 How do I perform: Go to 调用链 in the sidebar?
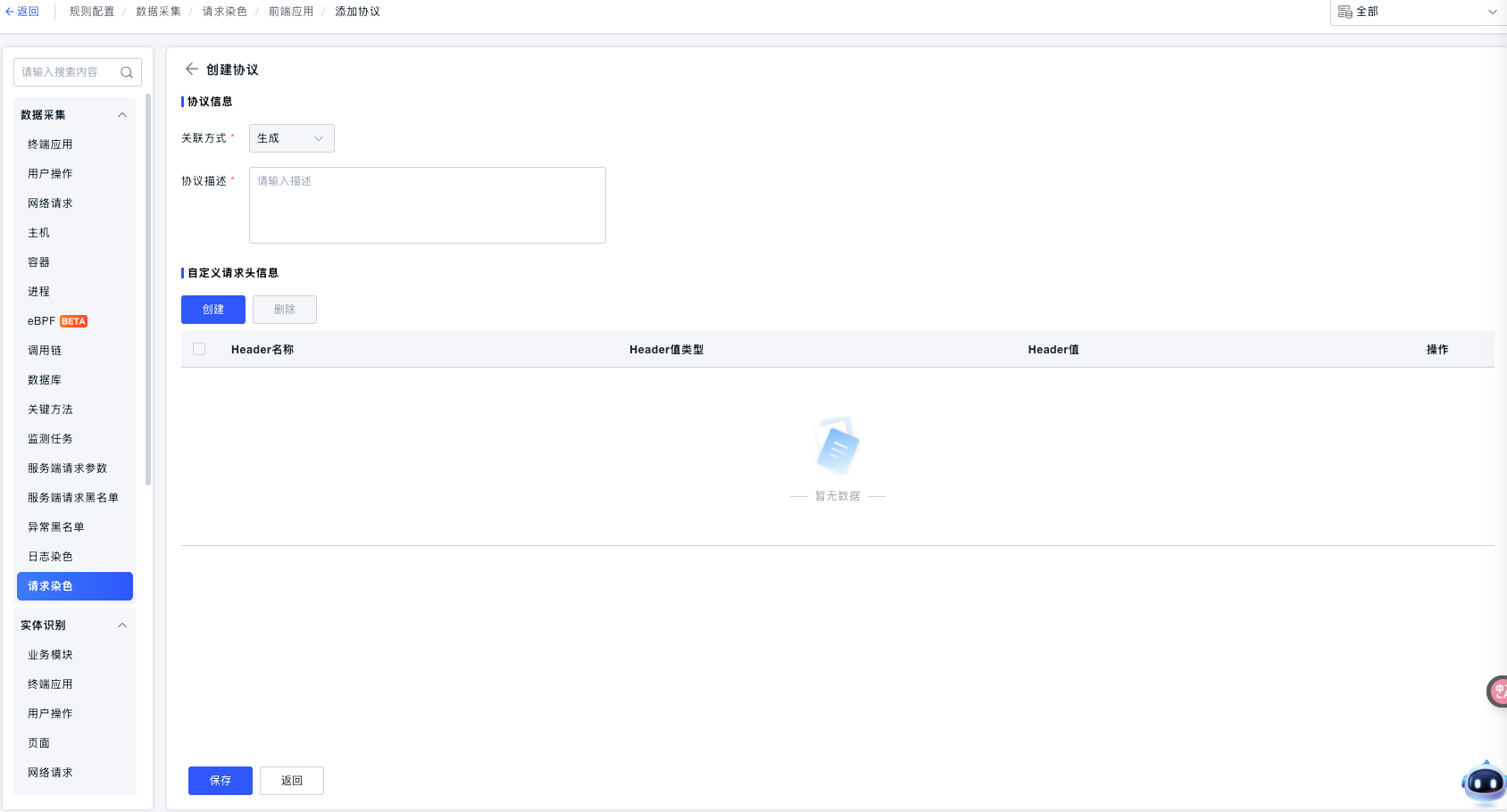coord(45,351)
